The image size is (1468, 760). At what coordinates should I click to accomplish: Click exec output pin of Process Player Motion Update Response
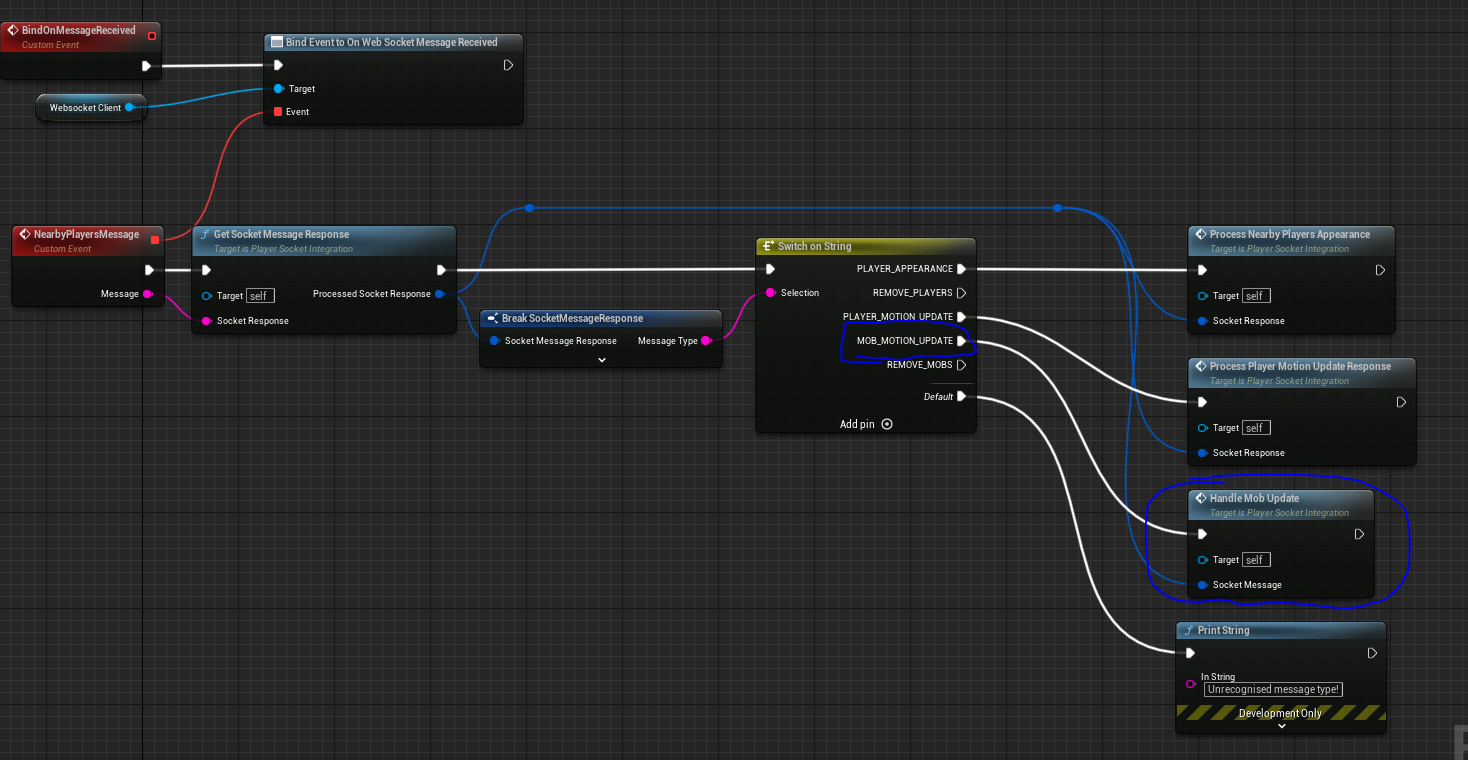click(1401, 402)
